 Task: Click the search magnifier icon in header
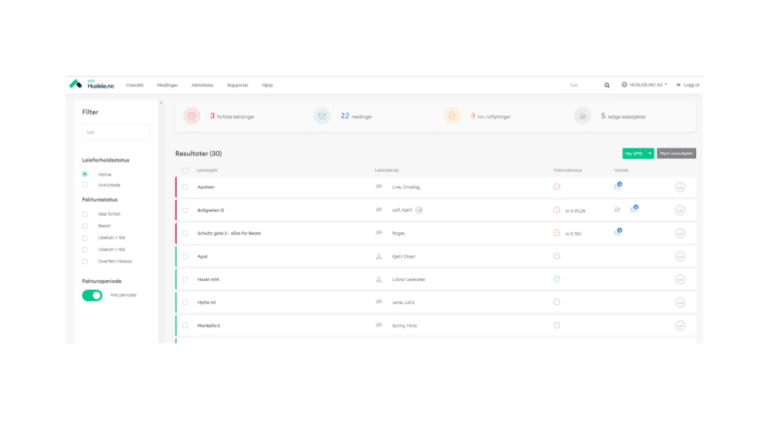[606, 85]
